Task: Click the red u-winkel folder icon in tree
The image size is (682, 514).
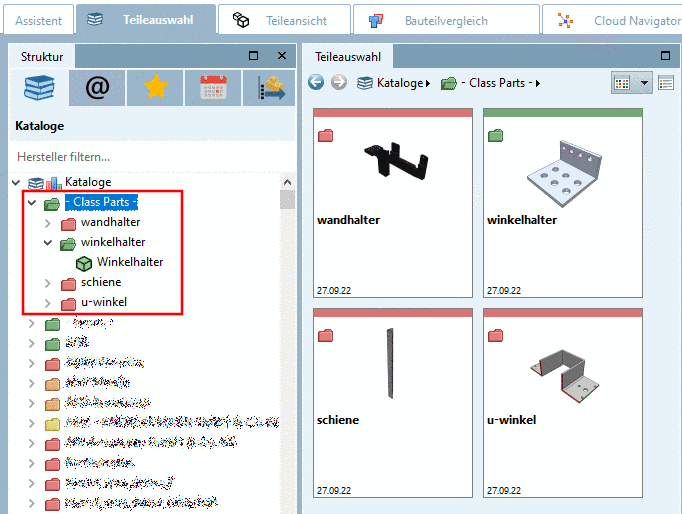Action: 68,304
